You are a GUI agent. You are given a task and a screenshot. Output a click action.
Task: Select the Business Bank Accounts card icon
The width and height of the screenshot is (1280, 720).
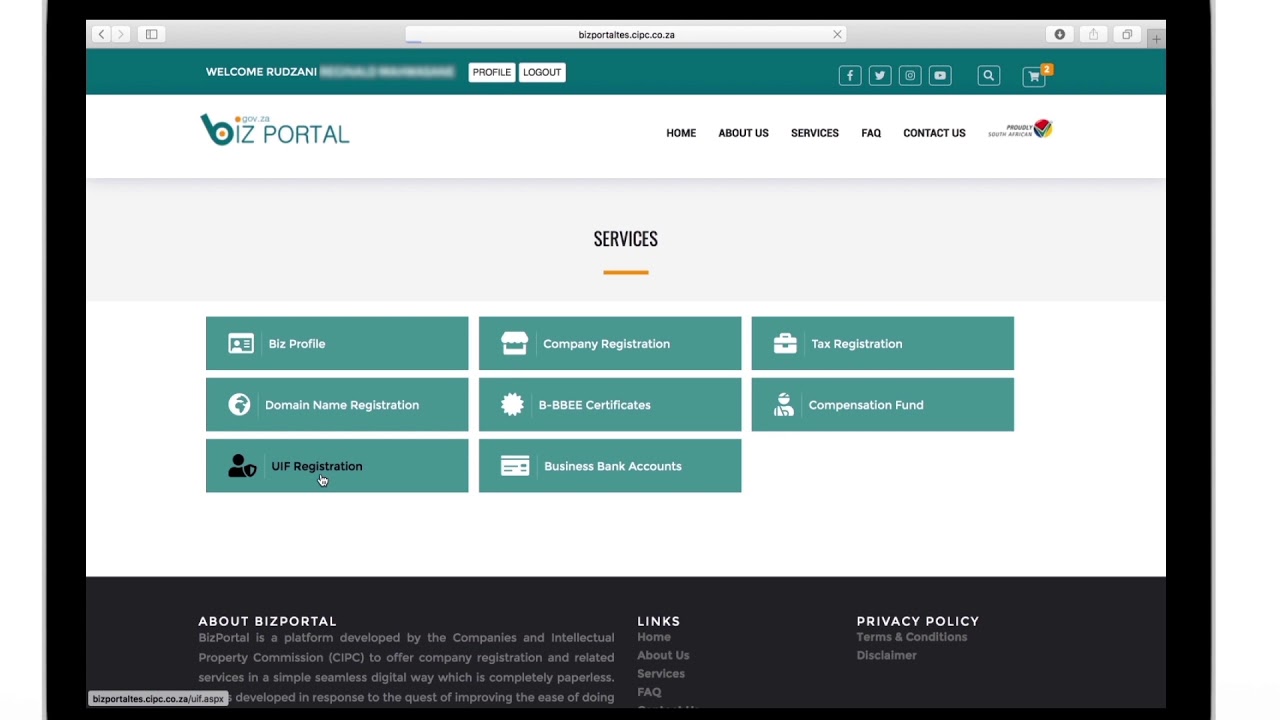point(514,465)
